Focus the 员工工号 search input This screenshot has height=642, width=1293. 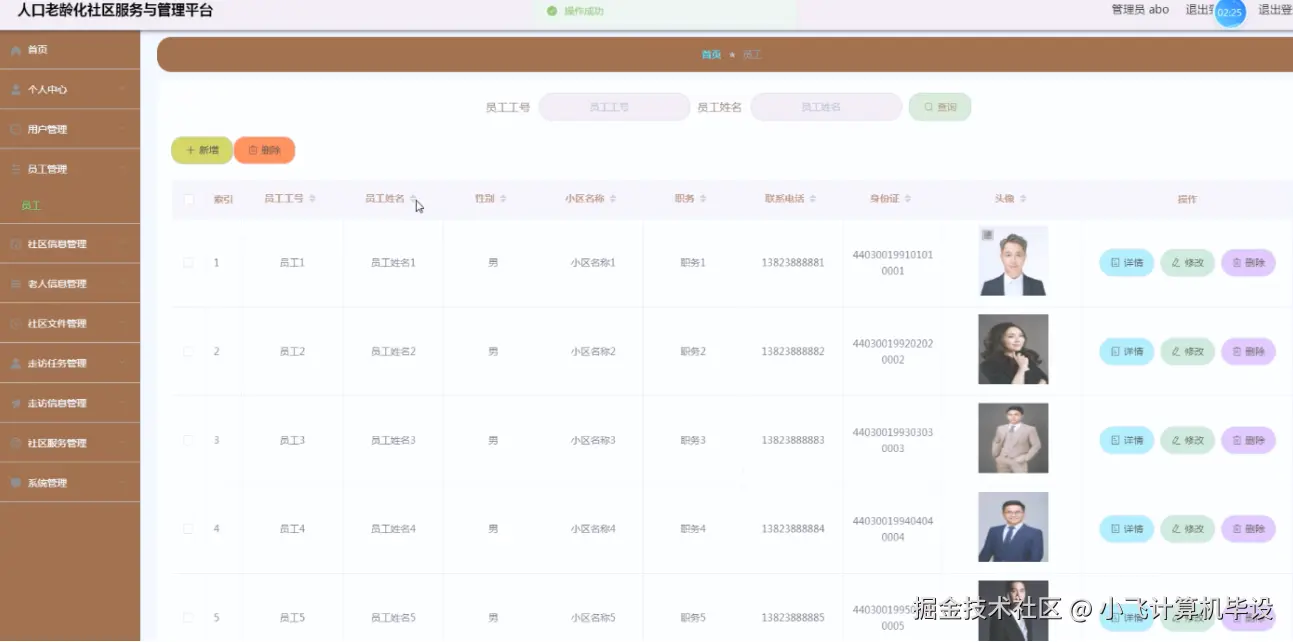click(614, 107)
